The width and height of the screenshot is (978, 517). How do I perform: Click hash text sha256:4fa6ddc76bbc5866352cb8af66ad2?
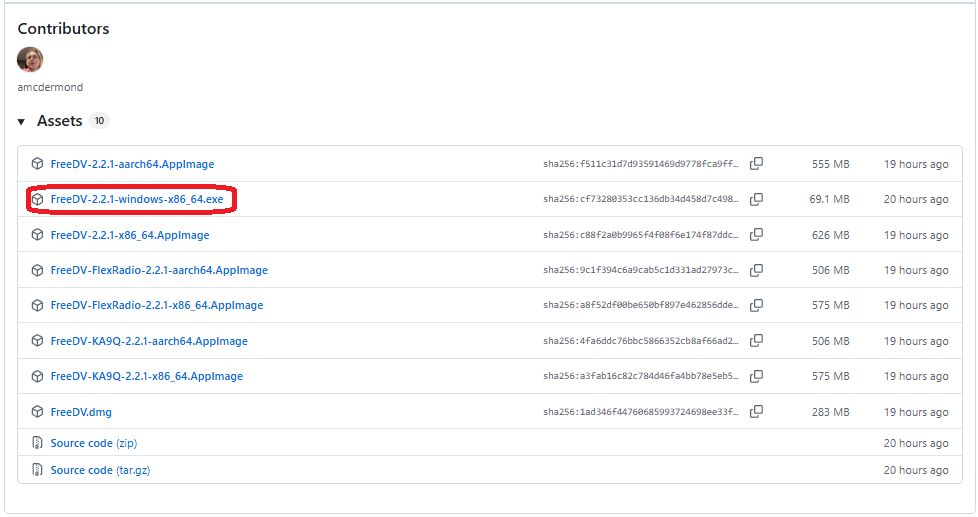coord(641,341)
